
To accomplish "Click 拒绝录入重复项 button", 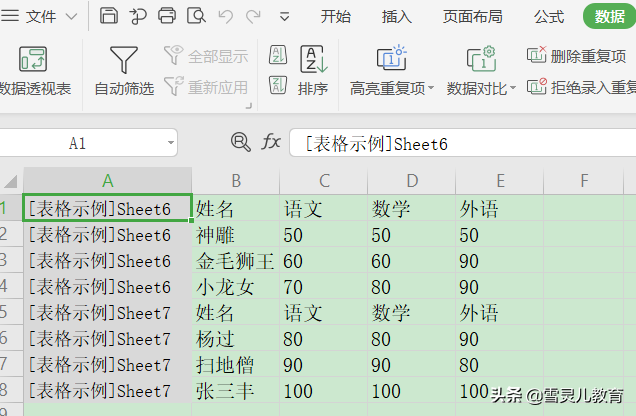I will point(581,87).
